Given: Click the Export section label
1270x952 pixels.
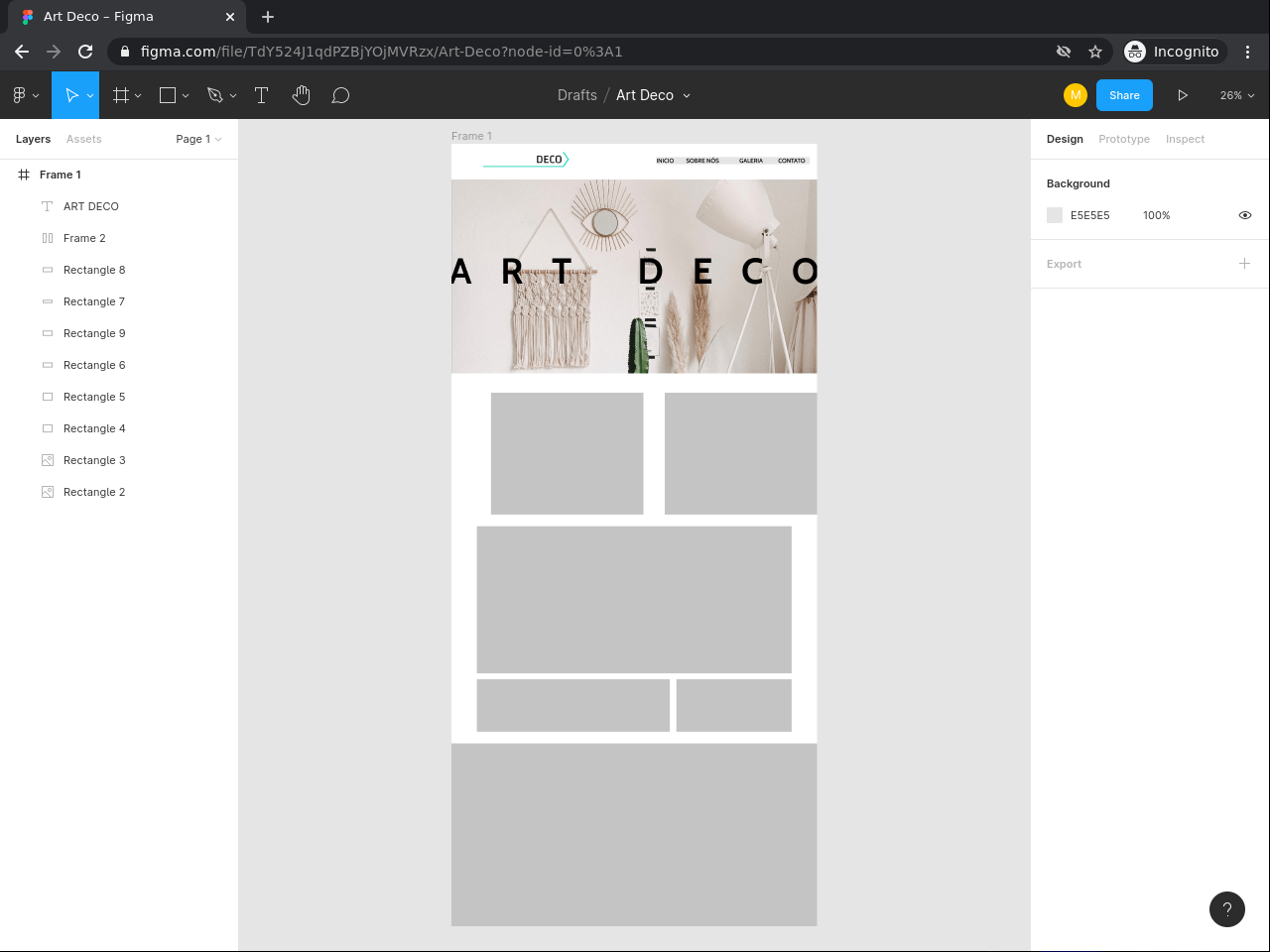Looking at the screenshot, I should tap(1064, 264).
